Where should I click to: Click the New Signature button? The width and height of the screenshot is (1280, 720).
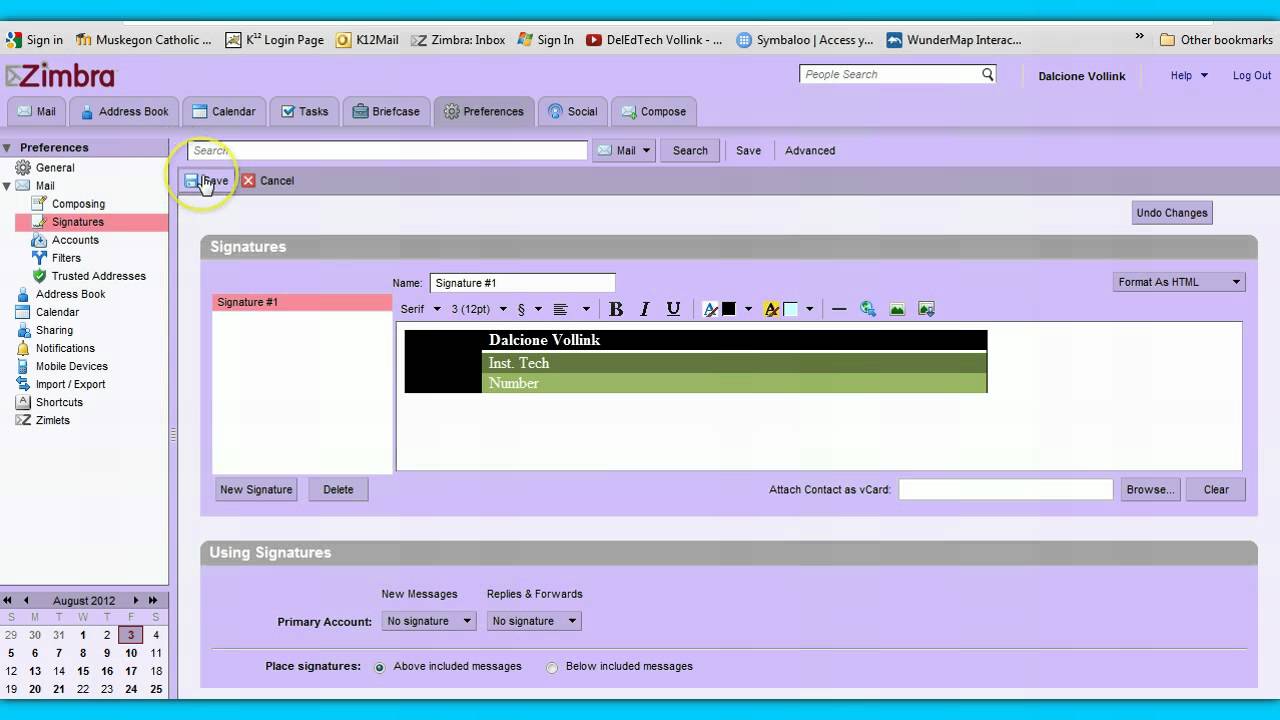pos(256,489)
